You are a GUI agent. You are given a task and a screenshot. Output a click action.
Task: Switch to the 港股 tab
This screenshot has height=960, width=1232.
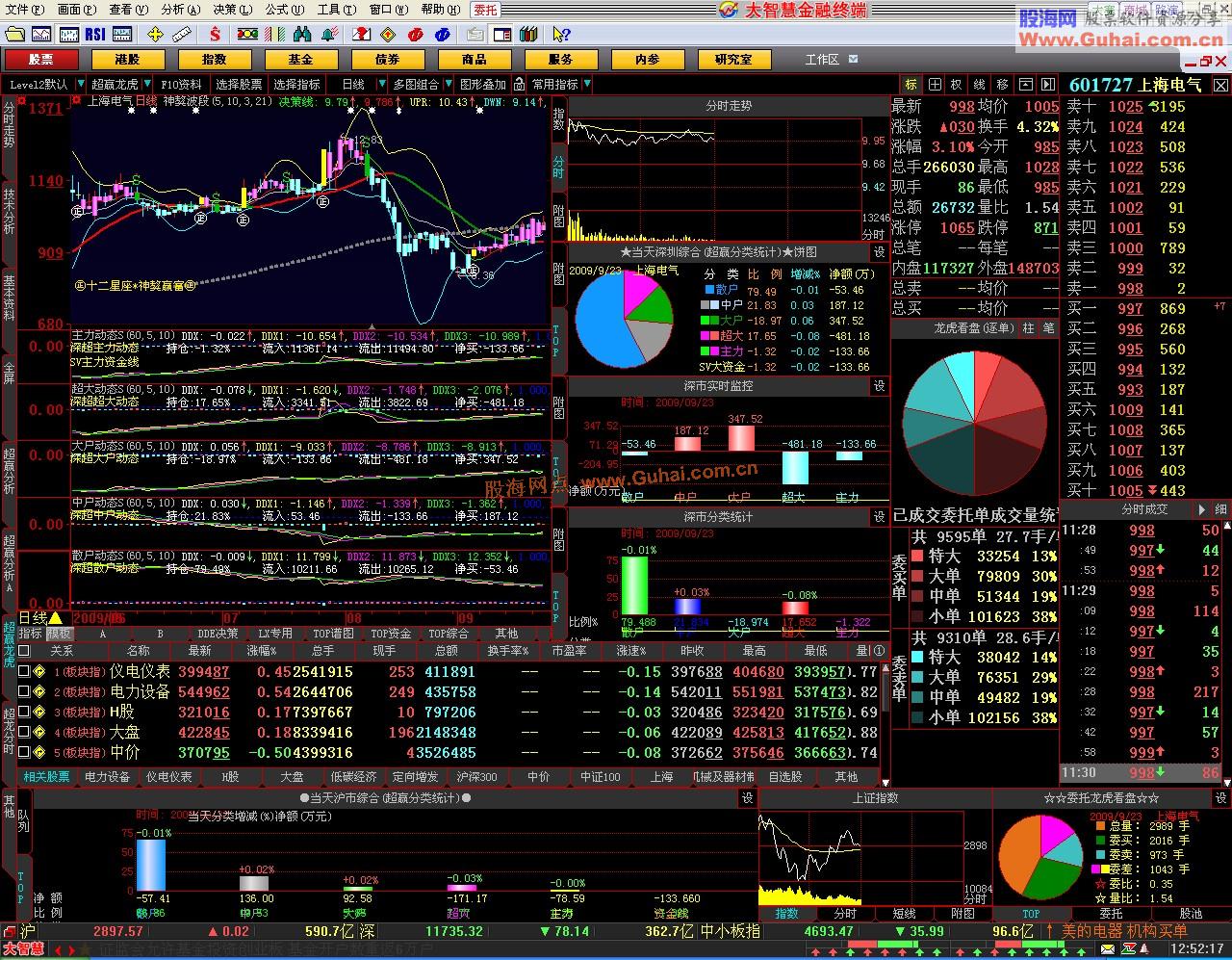127,59
